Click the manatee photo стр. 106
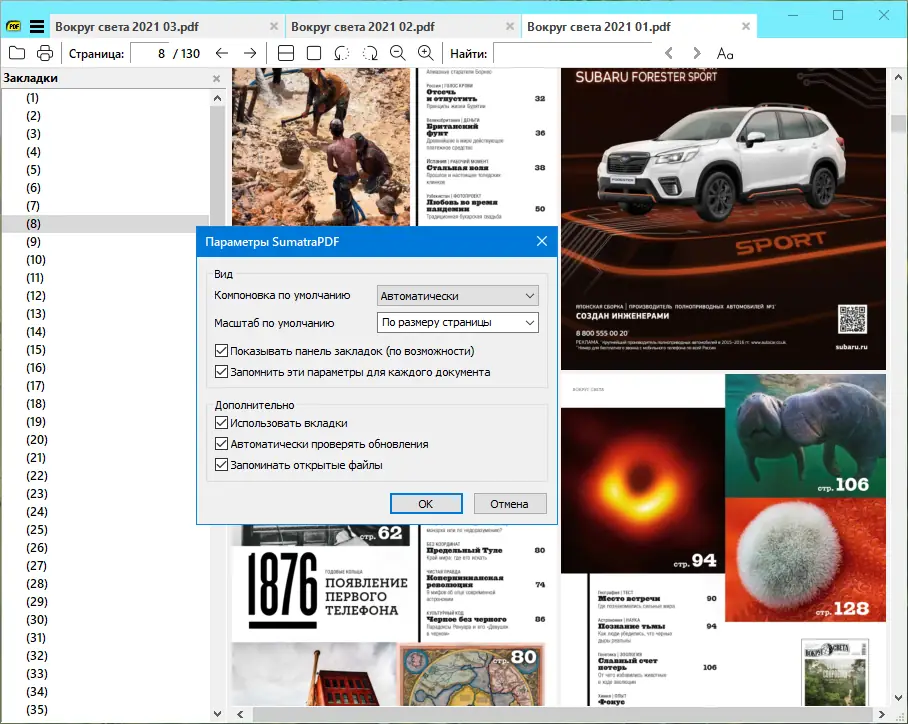The width and height of the screenshot is (908, 724). coord(806,435)
